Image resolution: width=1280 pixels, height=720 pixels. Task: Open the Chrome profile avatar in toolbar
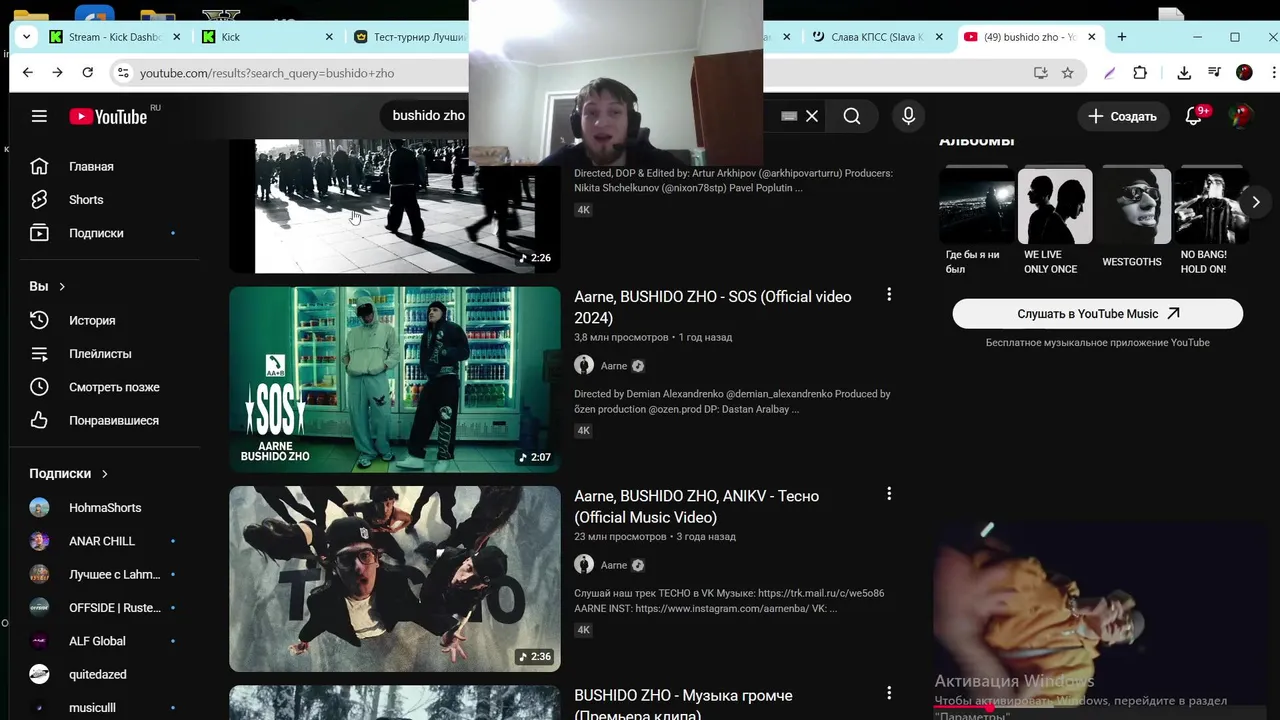pyautogui.click(x=1244, y=73)
